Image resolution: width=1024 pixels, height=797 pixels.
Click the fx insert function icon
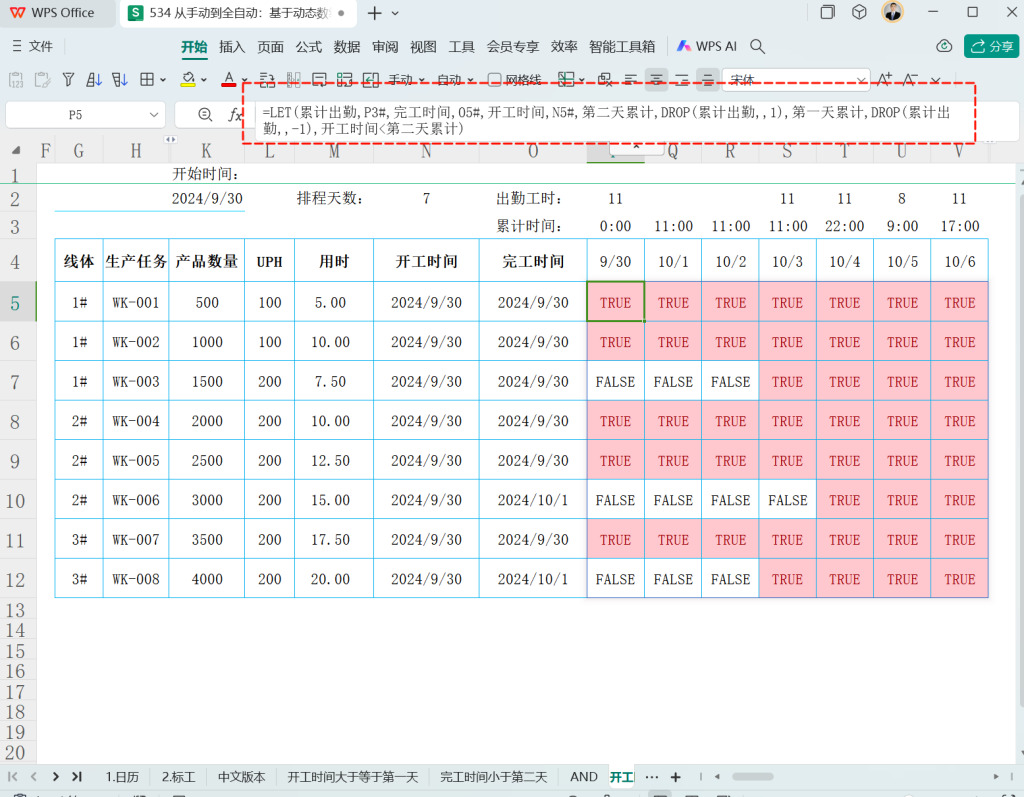click(x=234, y=115)
